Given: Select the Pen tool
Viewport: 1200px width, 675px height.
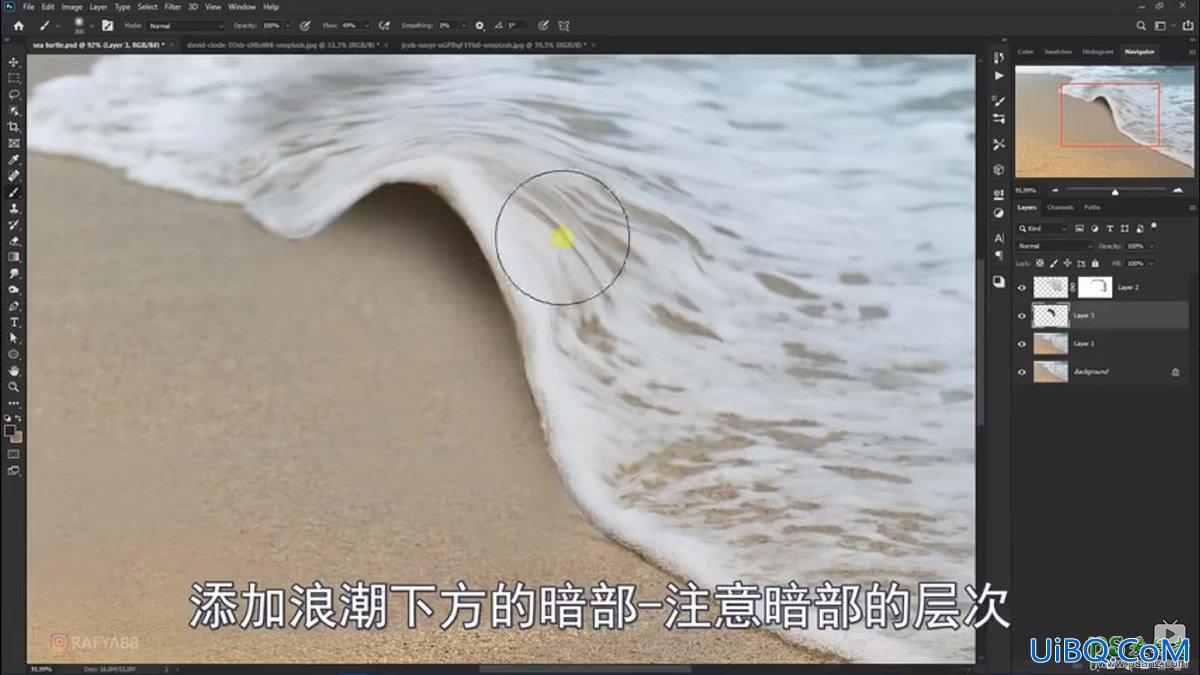Looking at the screenshot, I should (x=14, y=306).
